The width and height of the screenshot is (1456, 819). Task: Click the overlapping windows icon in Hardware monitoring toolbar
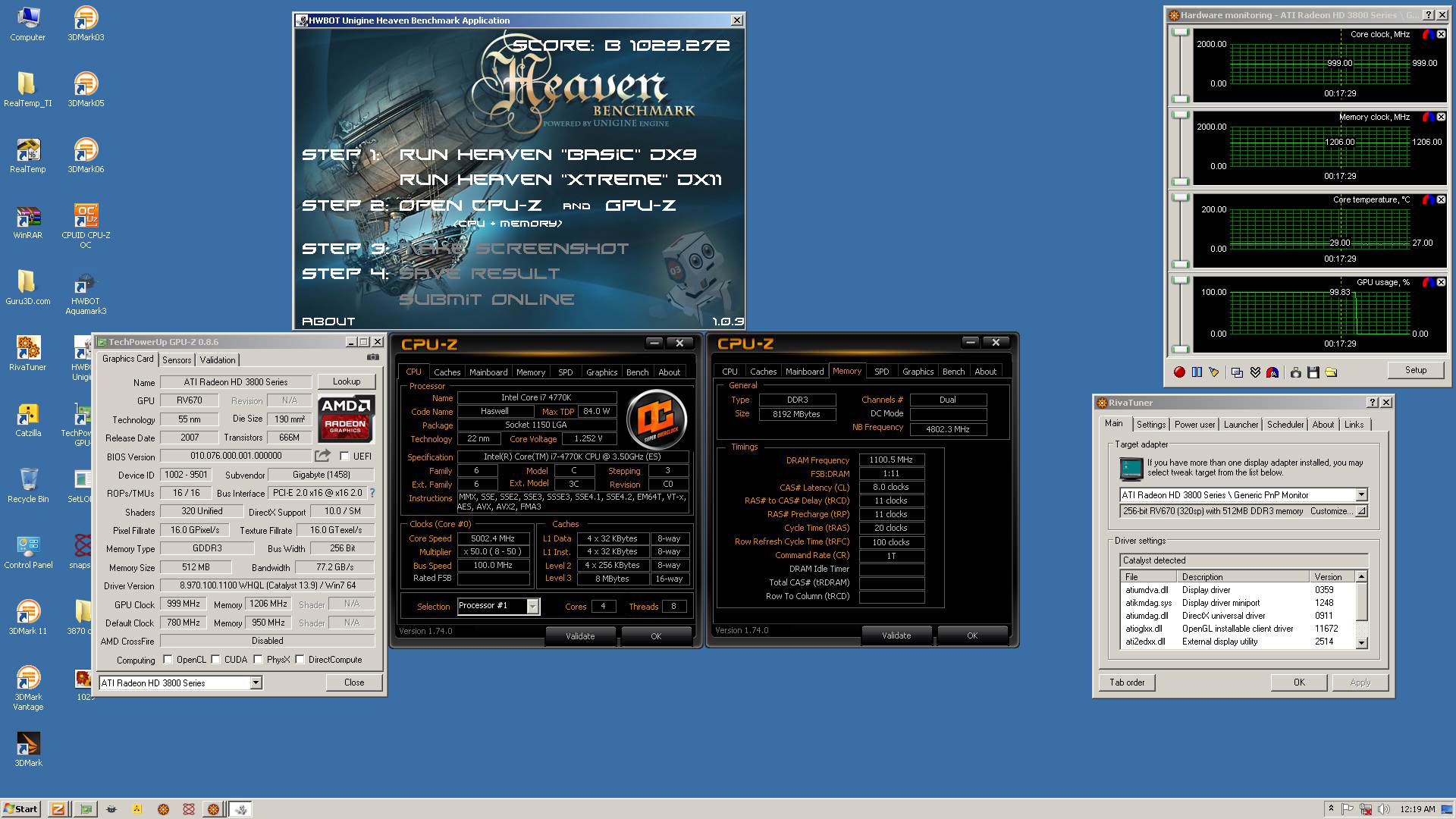click(x=1237, y=372)
